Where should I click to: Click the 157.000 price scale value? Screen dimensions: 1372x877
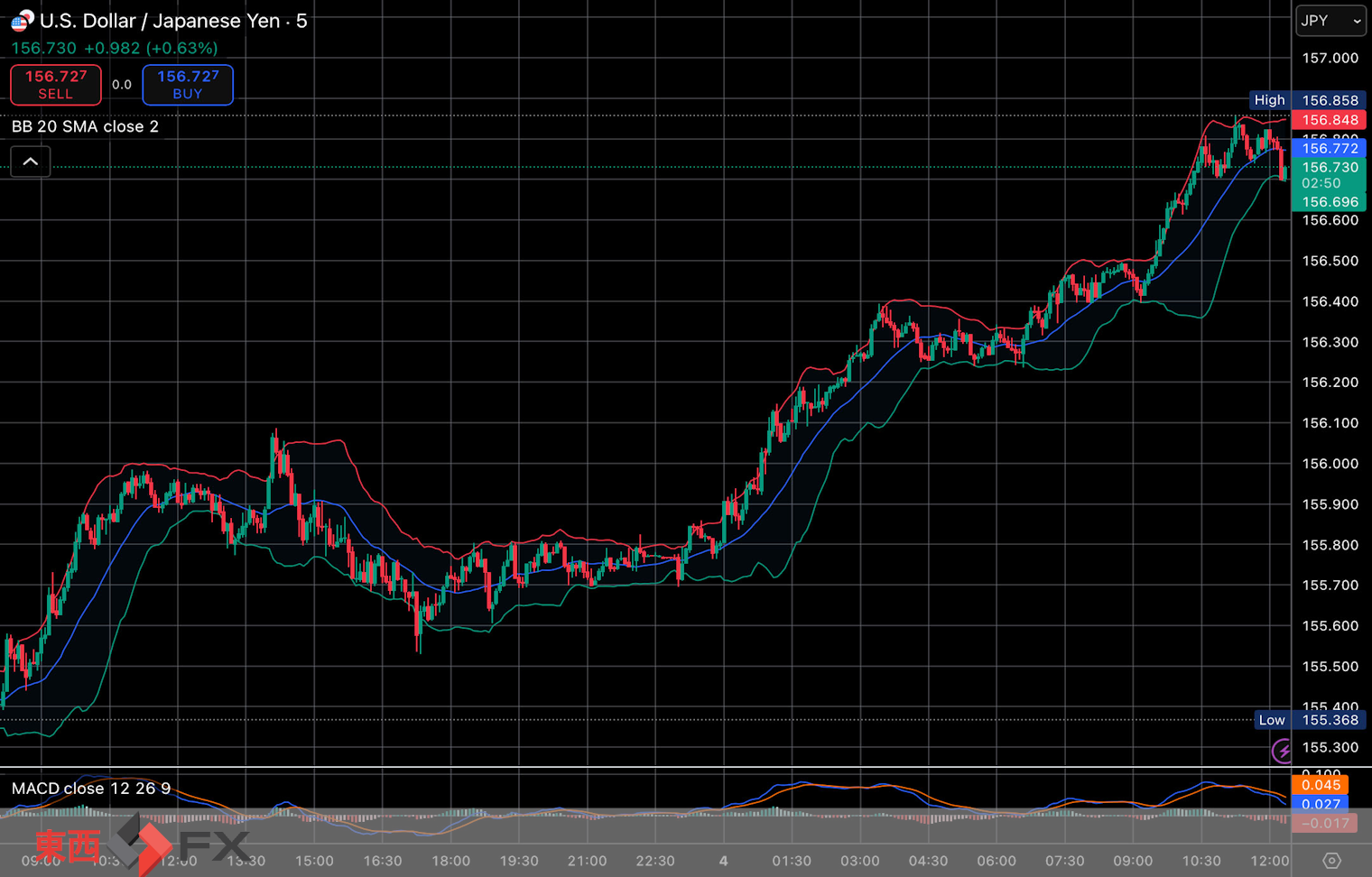pos(1329,58)
